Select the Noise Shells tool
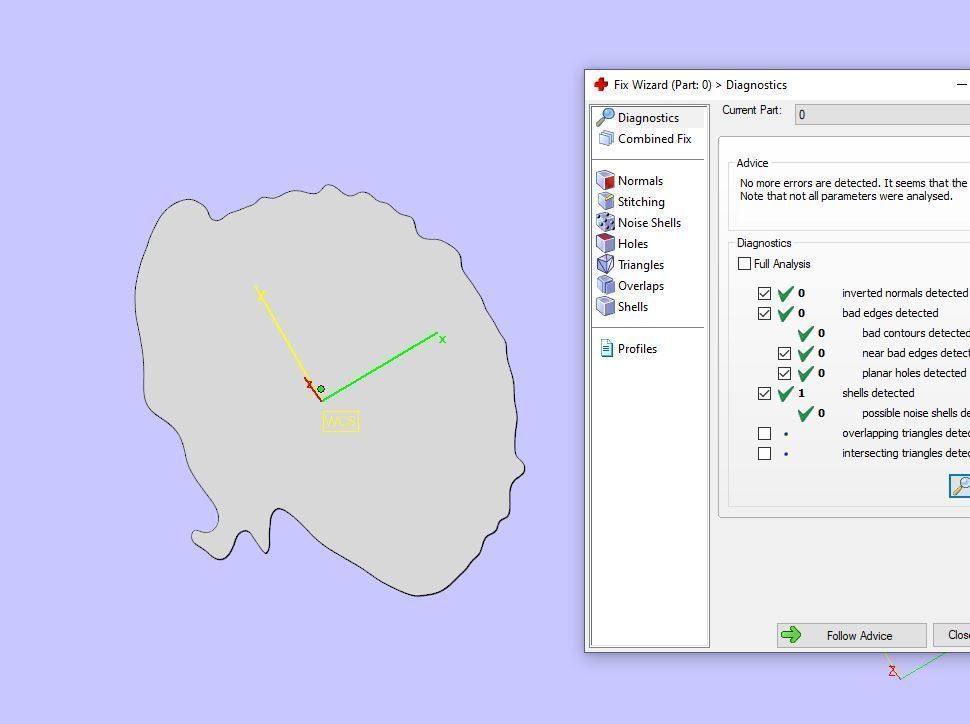This screenshot has height=724, width=970. click(x=638, y=223)
